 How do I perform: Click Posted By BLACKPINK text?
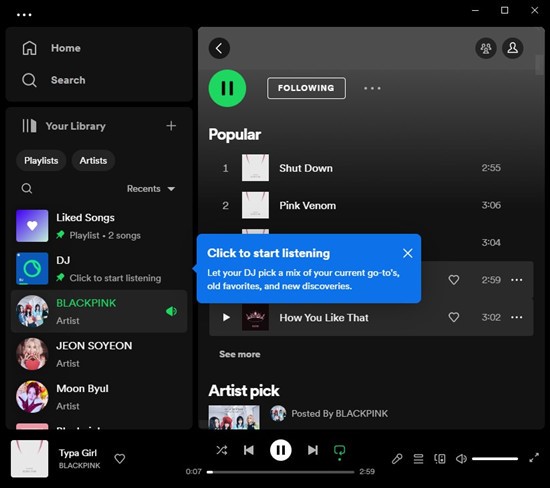[x=340, y=414]
